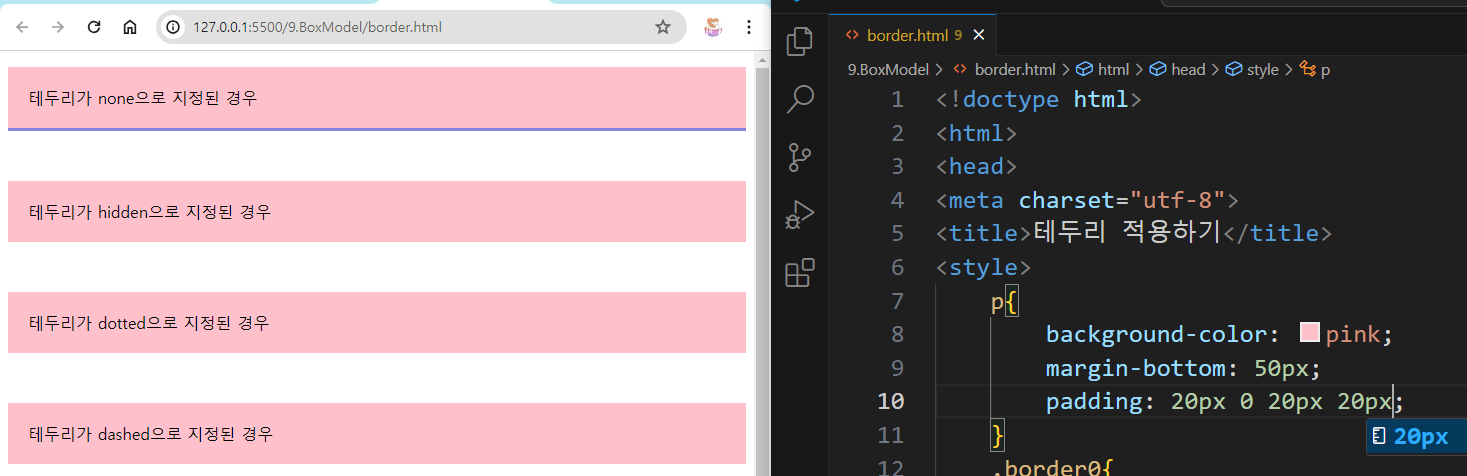Click the border.html breadcrumb item

[1004, 70]
